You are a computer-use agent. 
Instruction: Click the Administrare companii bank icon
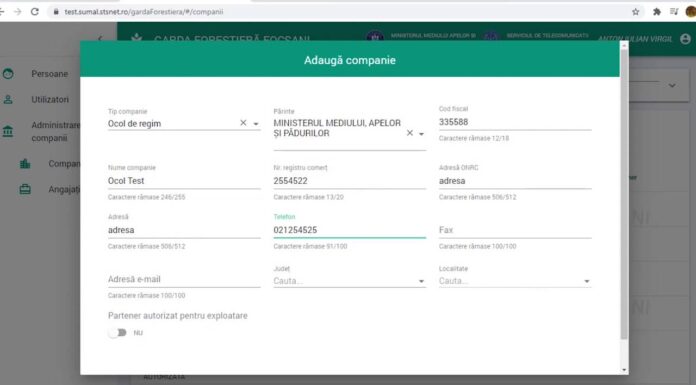pyautogui.click(x=8, y=131)
